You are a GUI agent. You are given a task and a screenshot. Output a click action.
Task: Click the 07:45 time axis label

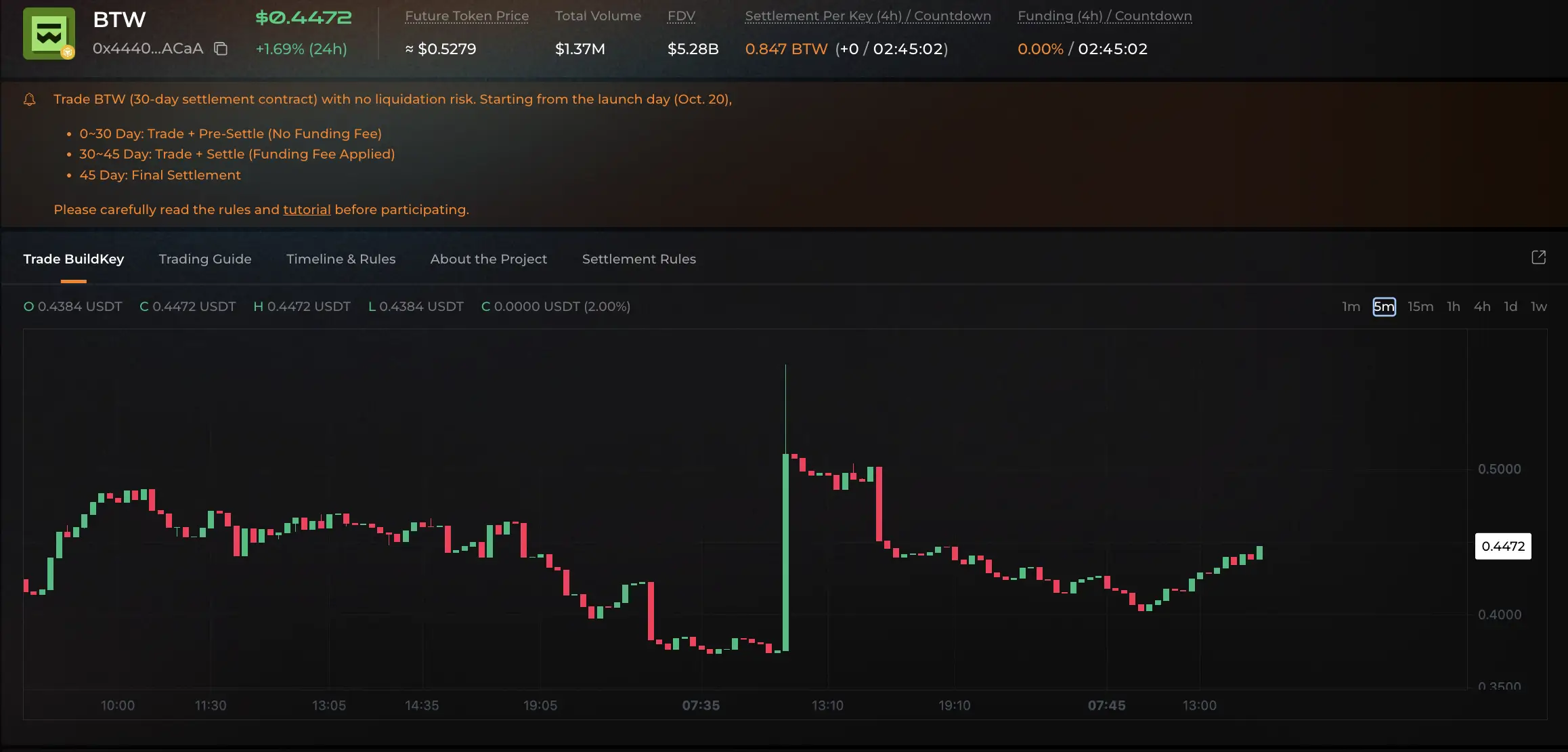(x=1106, y=705)
